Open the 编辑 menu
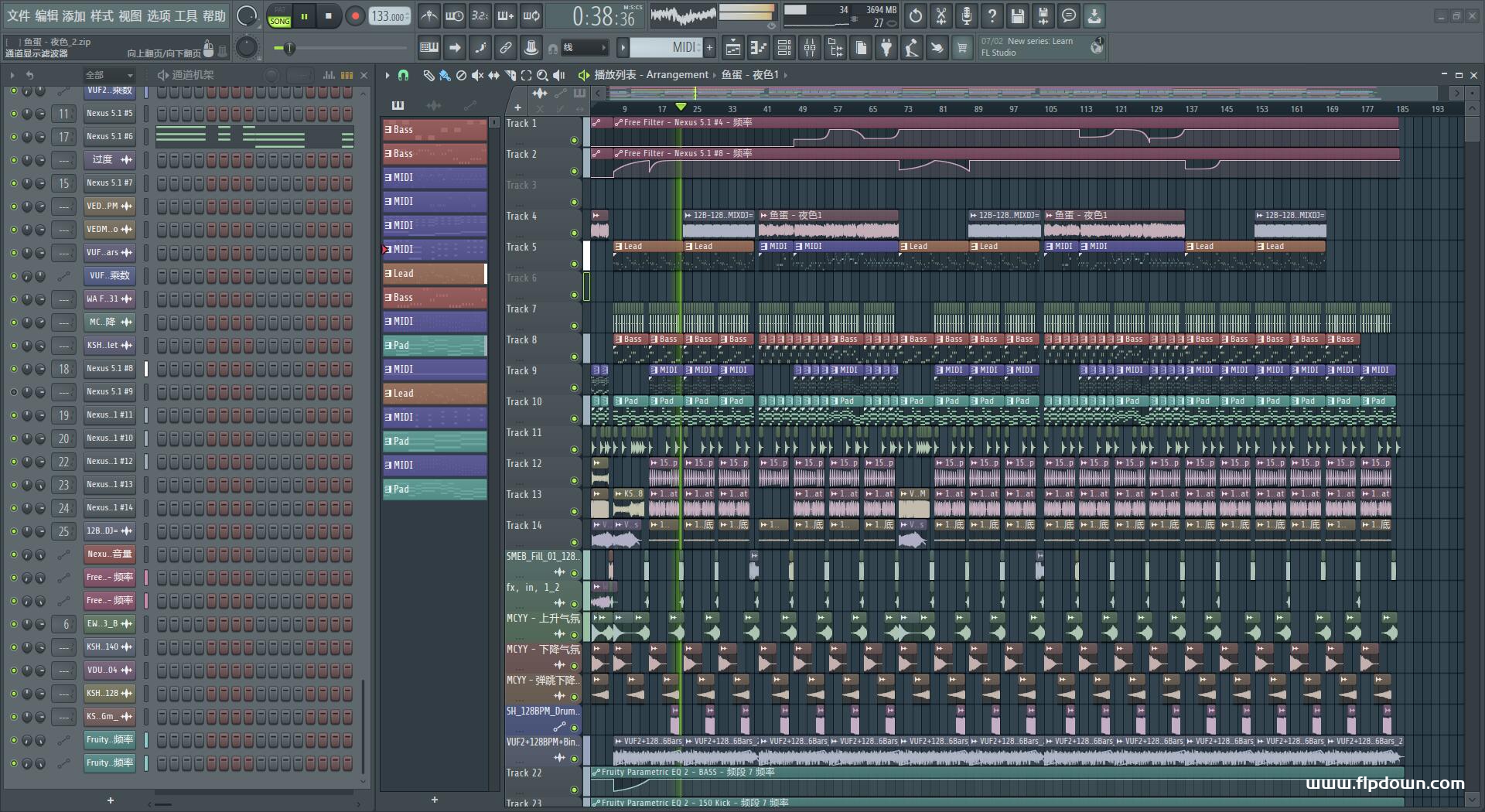The image size is (1485, 812). 46,15
